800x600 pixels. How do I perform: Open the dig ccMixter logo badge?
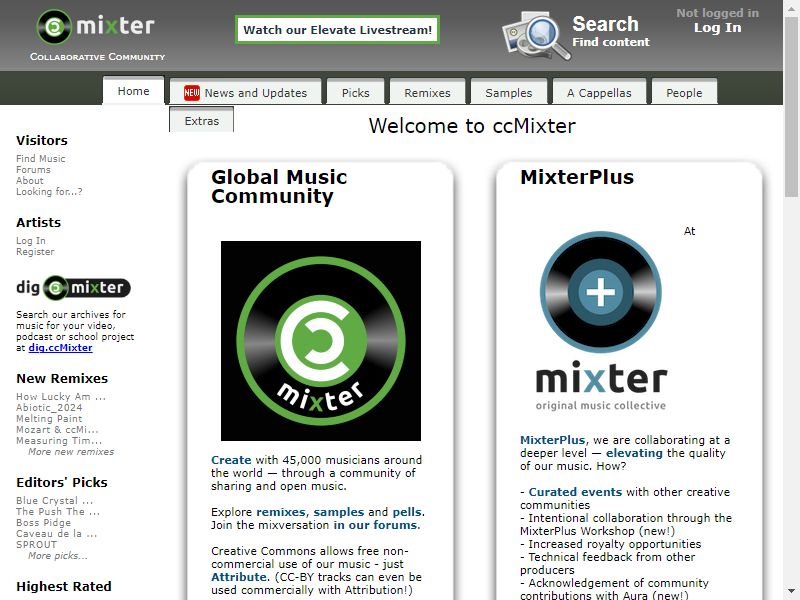73,288
